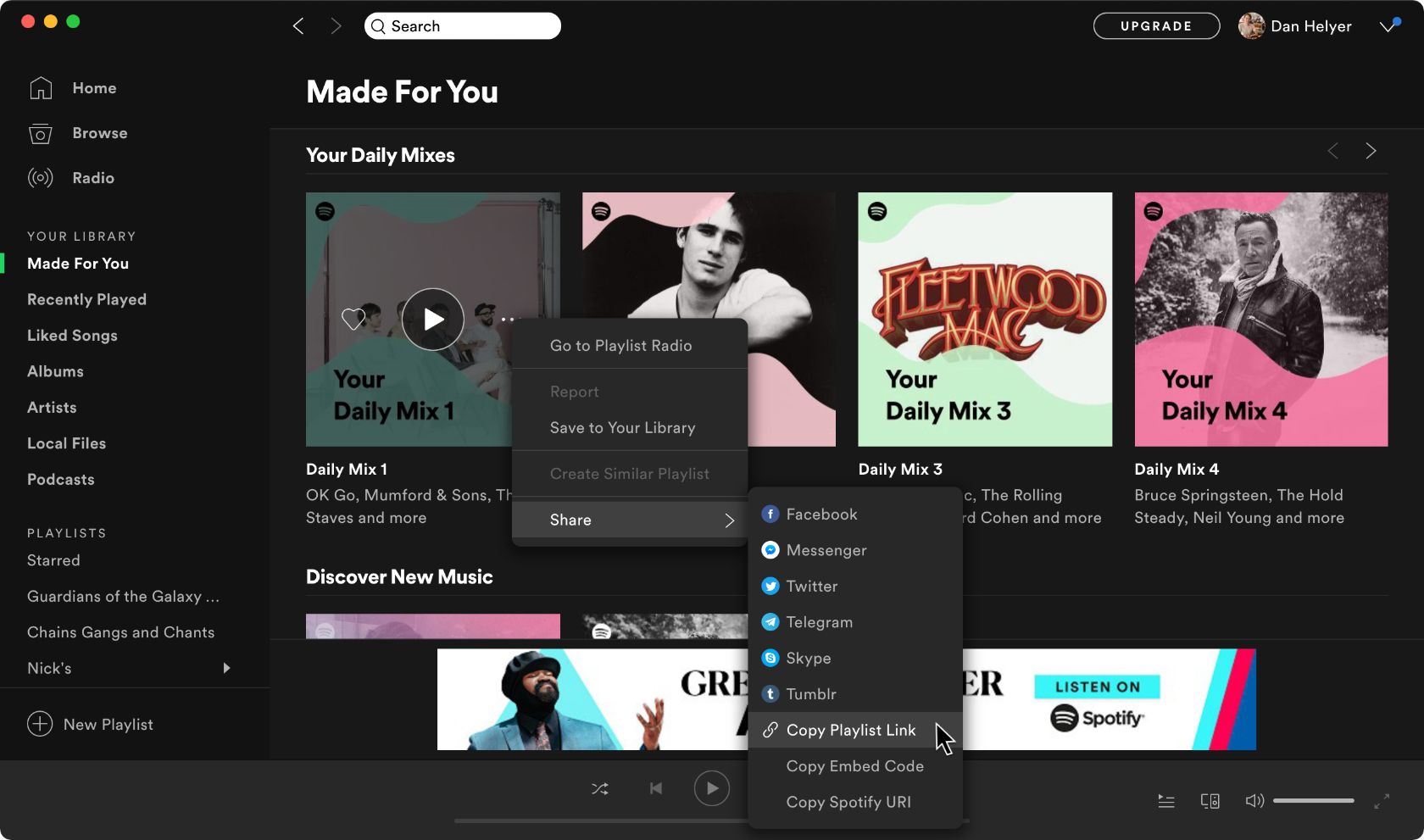Share to Facebook

coord(855,515)
